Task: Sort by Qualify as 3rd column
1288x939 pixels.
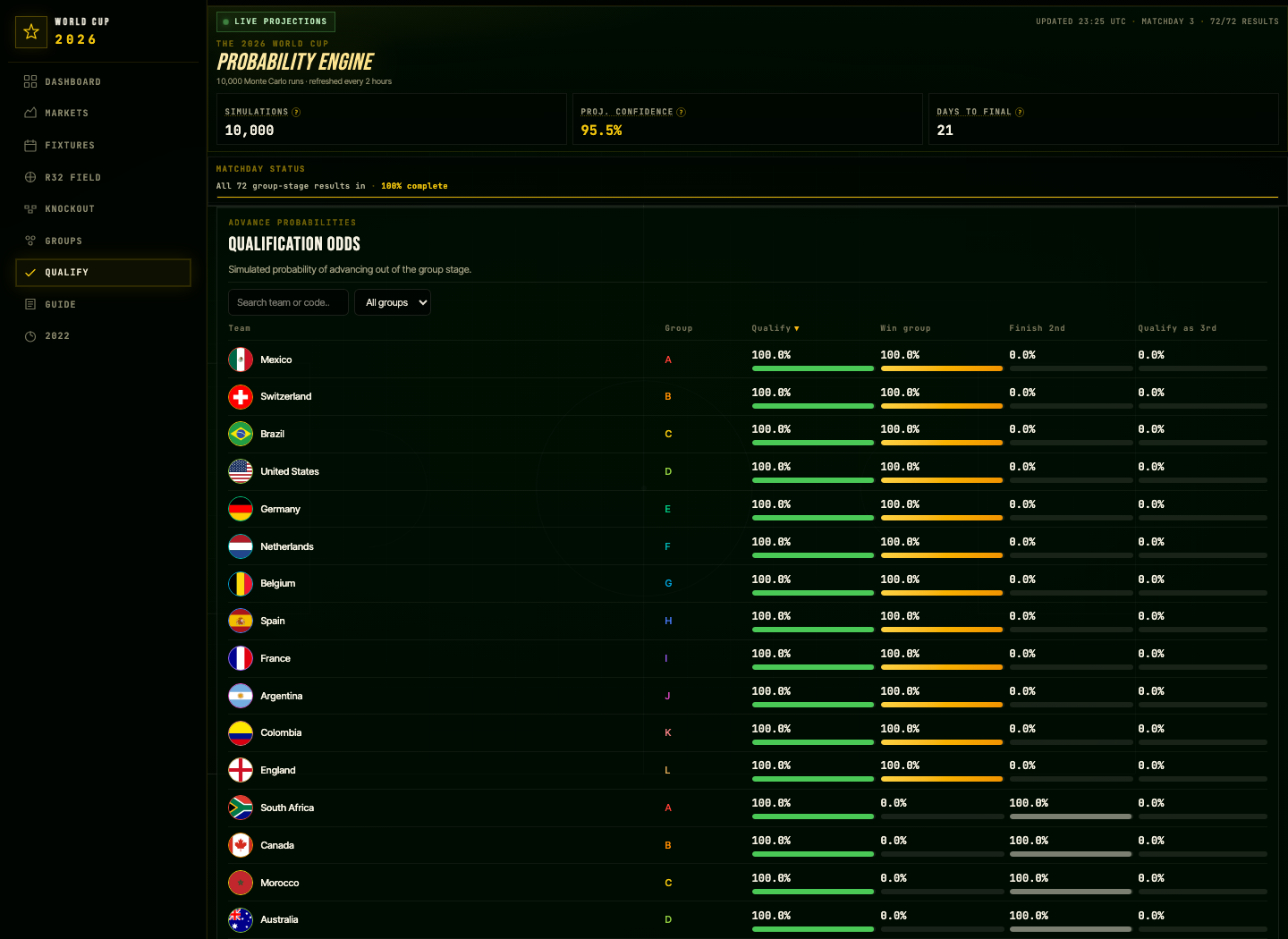Action: tap(1177, 328)
